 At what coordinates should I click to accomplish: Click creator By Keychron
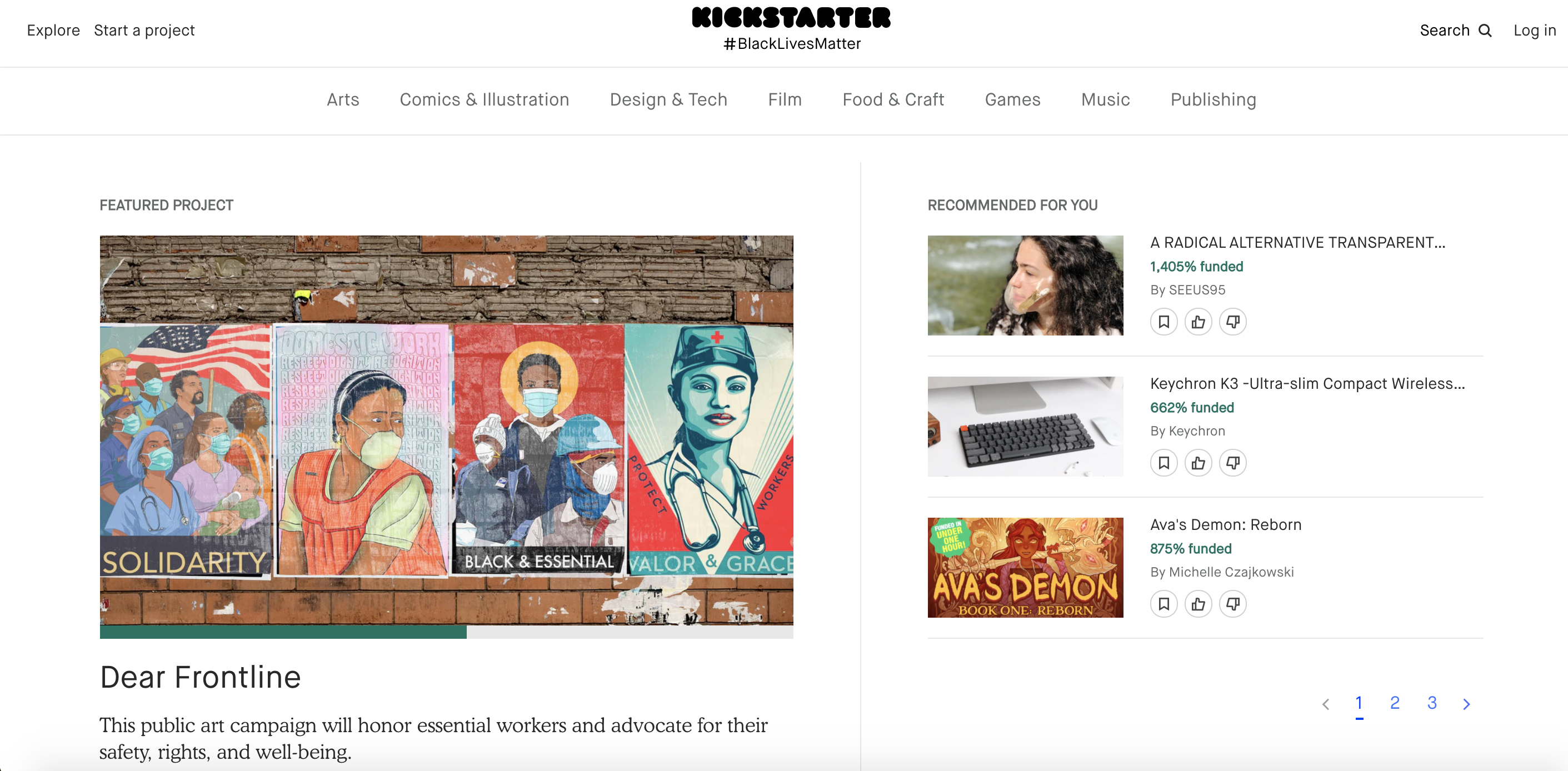(x=1187, y=432)
